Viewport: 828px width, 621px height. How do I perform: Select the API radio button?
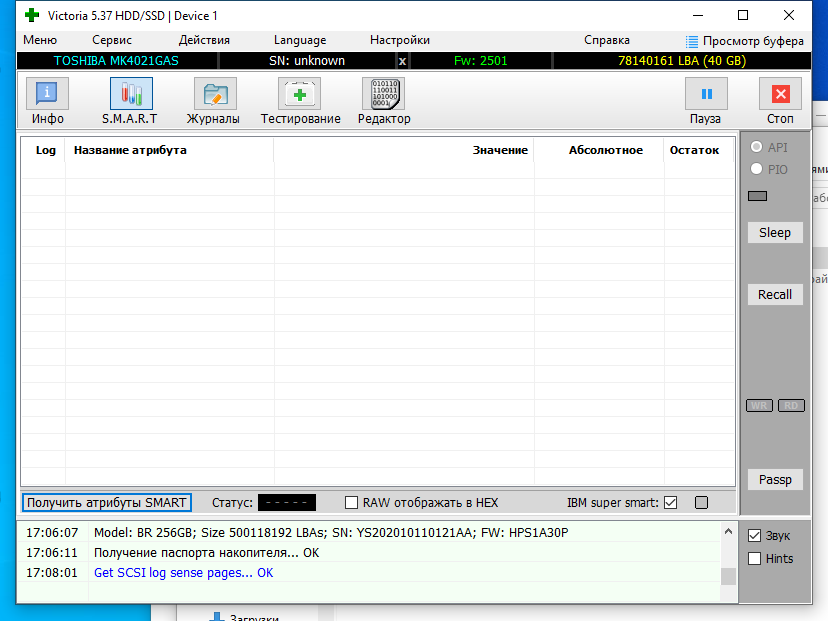click(756, 146)
